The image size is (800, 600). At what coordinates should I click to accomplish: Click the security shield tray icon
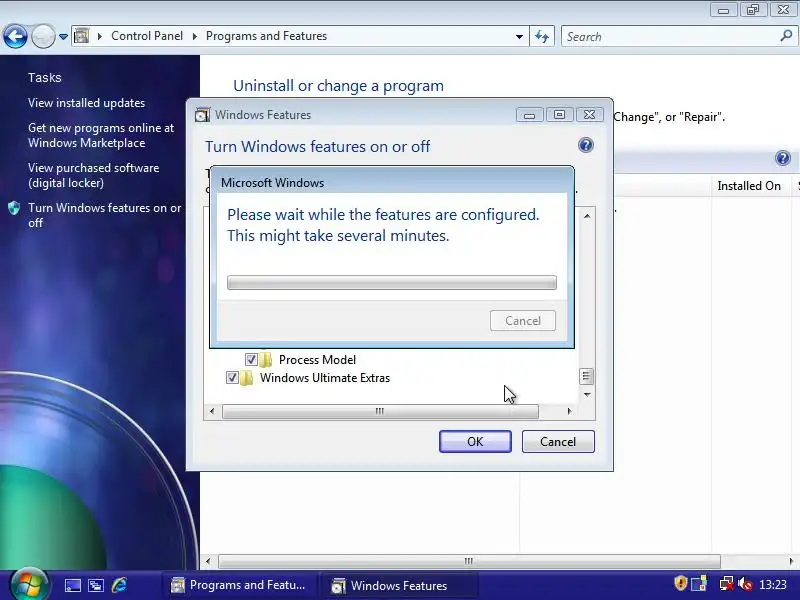pos(681,583)
